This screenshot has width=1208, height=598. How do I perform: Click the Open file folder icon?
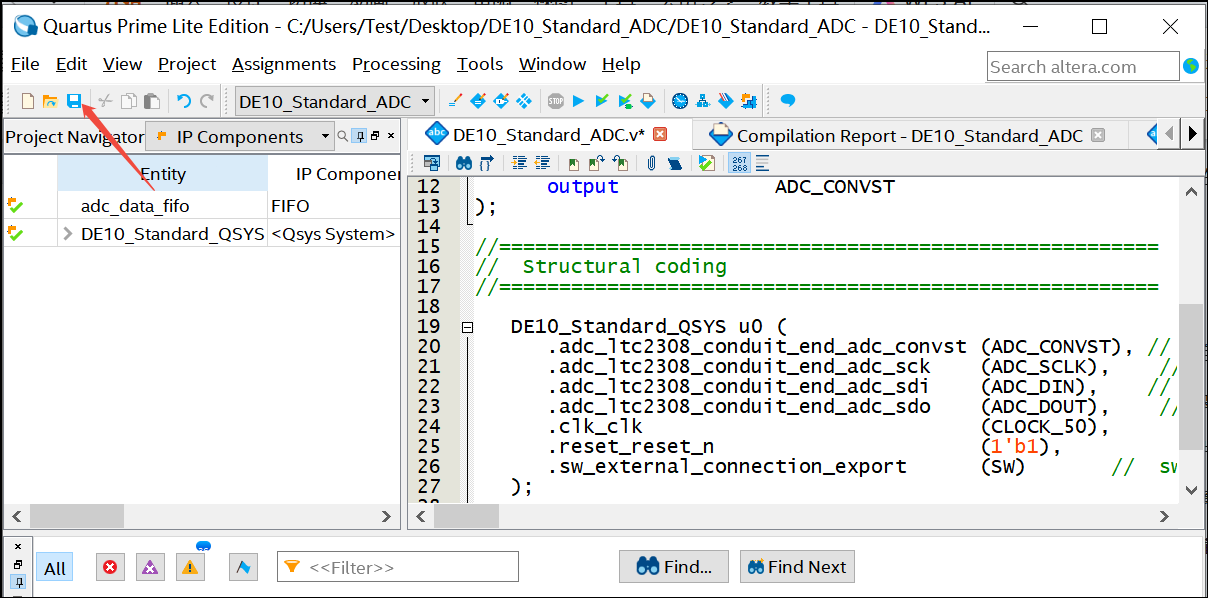[x=50, y=101]
